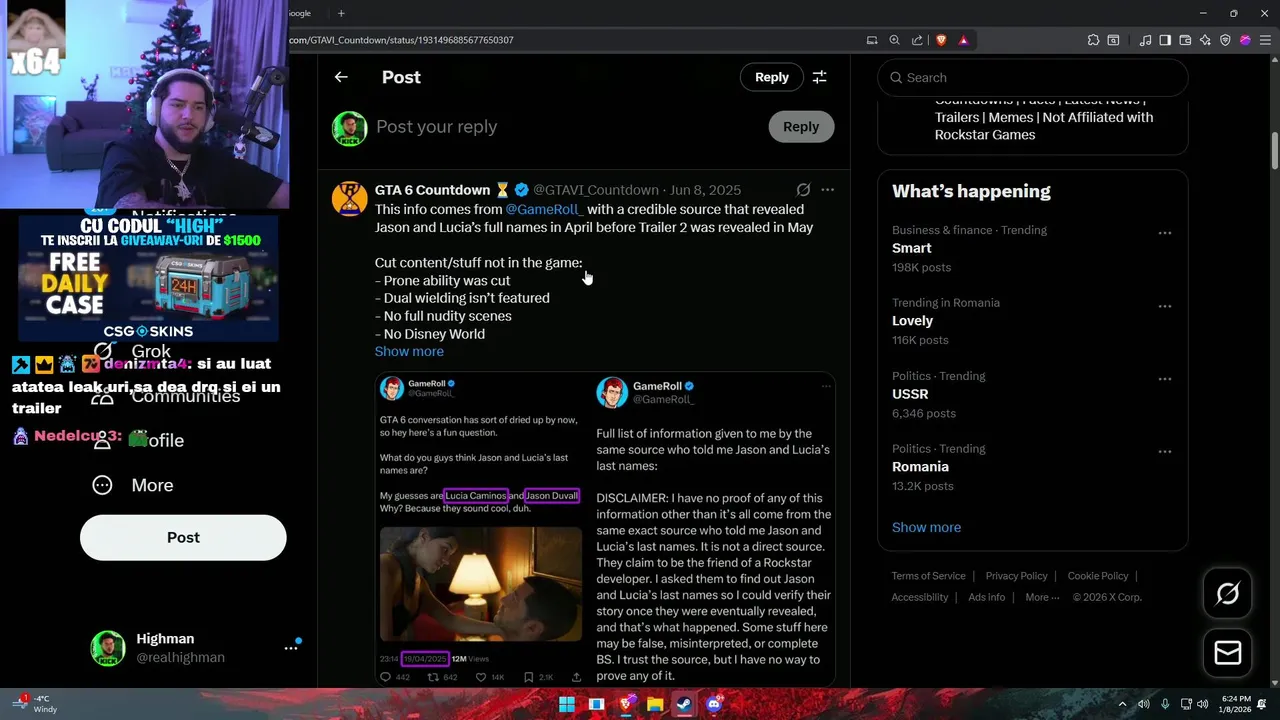Image resolution: width=1280 pixels, height=720 pixels.
Task: Click the GTA 6 Countdown profile avatar
Action: [x=349, y=199]
